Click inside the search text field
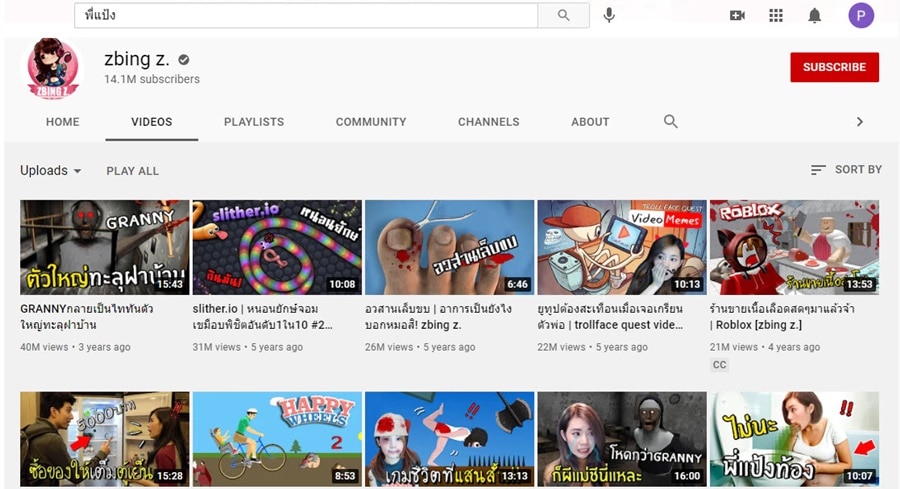This screenshot has height=489, width=900. pos(306,15)
